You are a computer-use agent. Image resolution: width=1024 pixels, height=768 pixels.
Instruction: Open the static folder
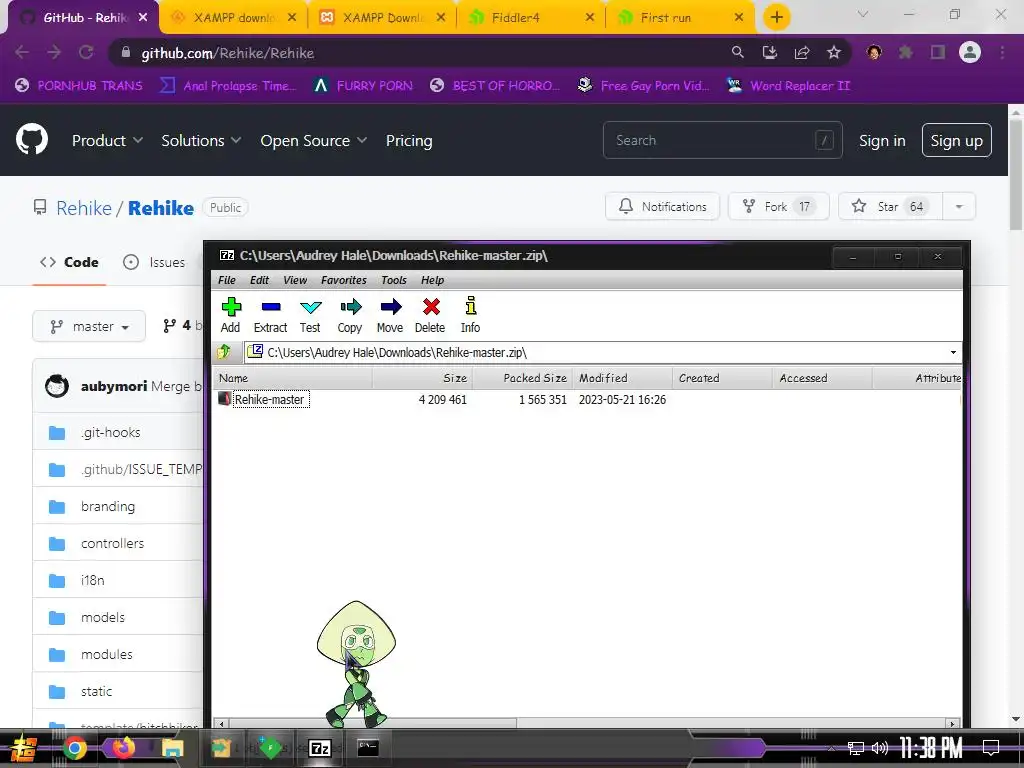point(97,691)
